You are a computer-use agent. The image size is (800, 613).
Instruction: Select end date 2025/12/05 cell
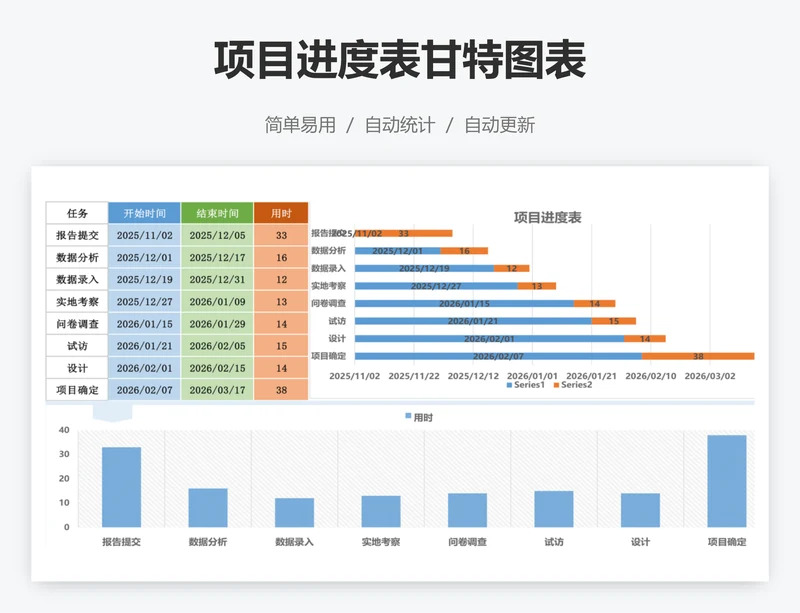coord(217,235)
